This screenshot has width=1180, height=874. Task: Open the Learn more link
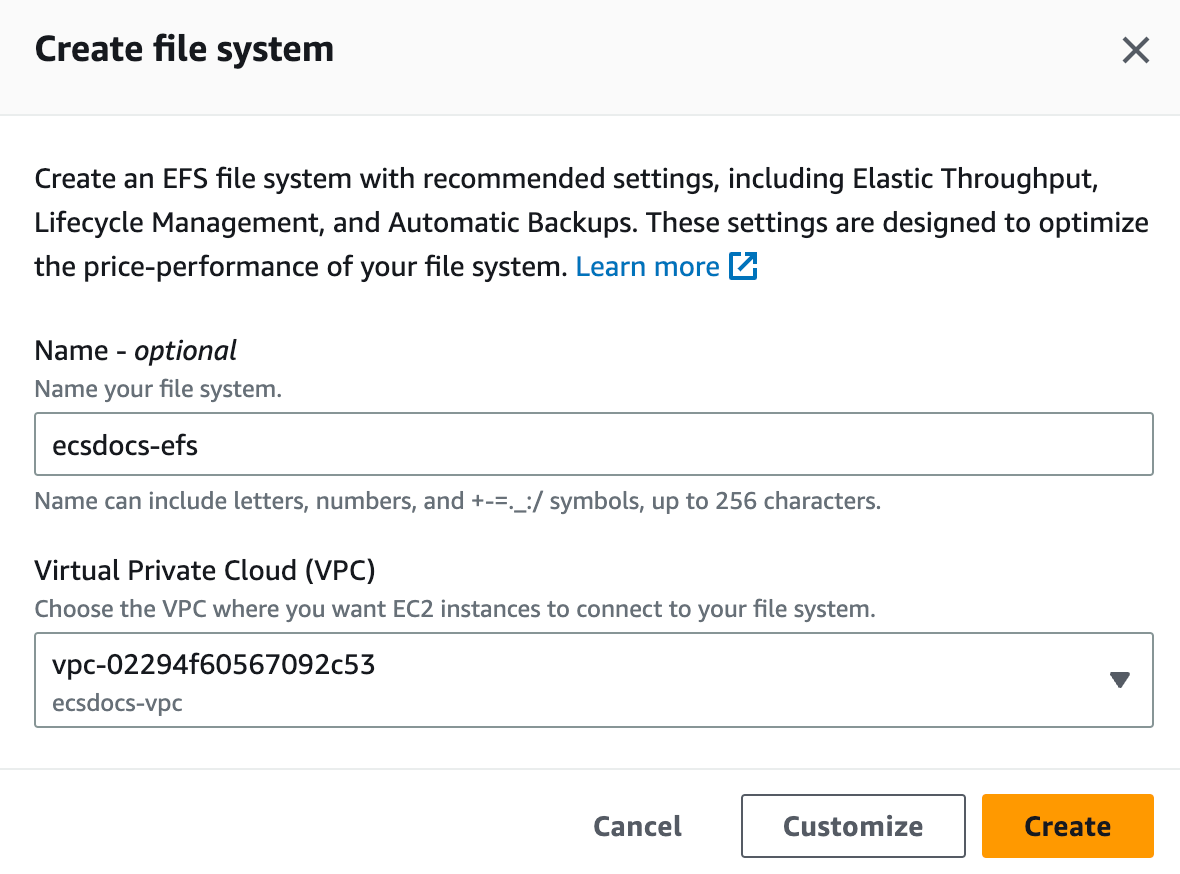(x=647, y=267)
